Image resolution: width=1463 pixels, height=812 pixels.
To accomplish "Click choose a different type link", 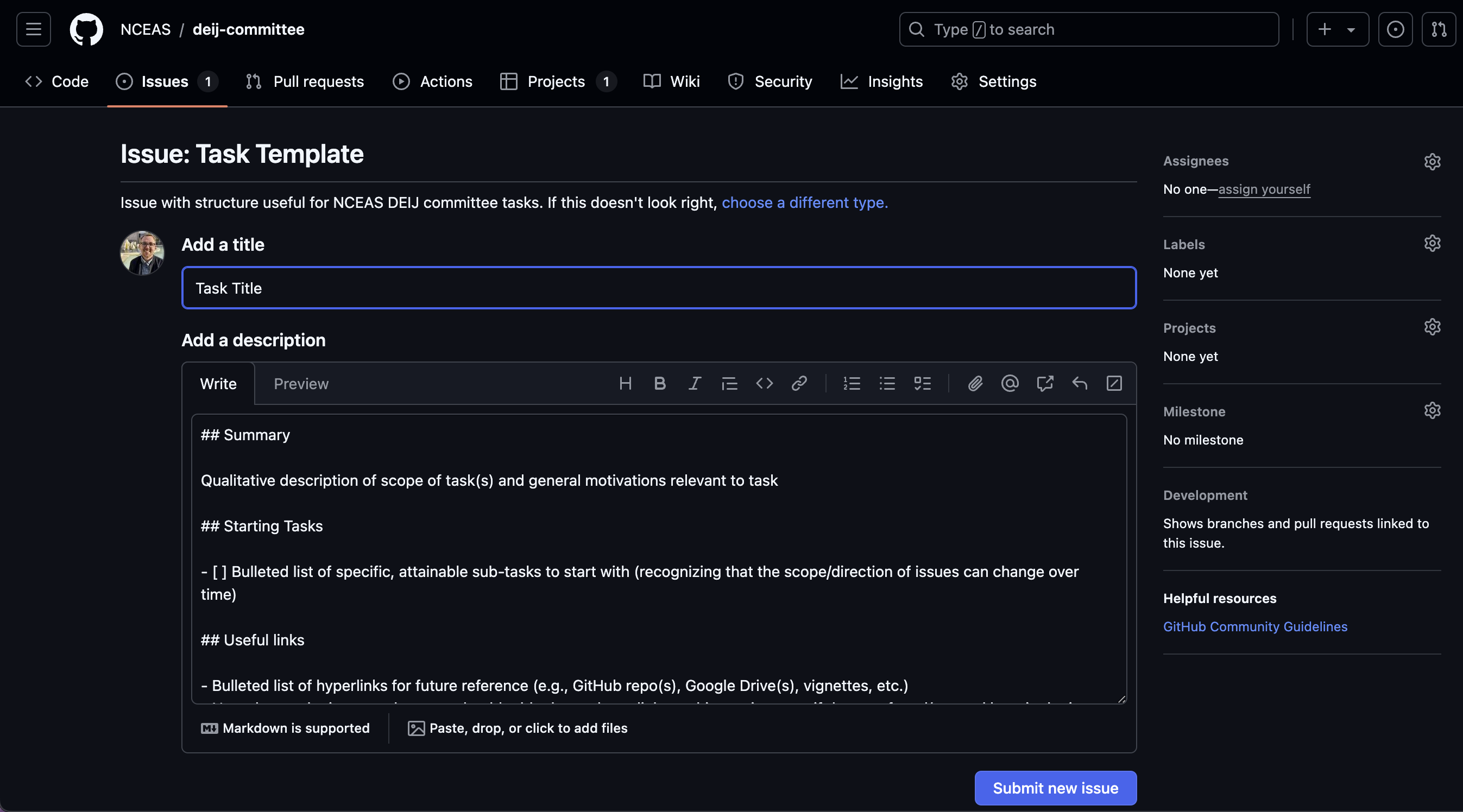I will click(x=805, y=202).
